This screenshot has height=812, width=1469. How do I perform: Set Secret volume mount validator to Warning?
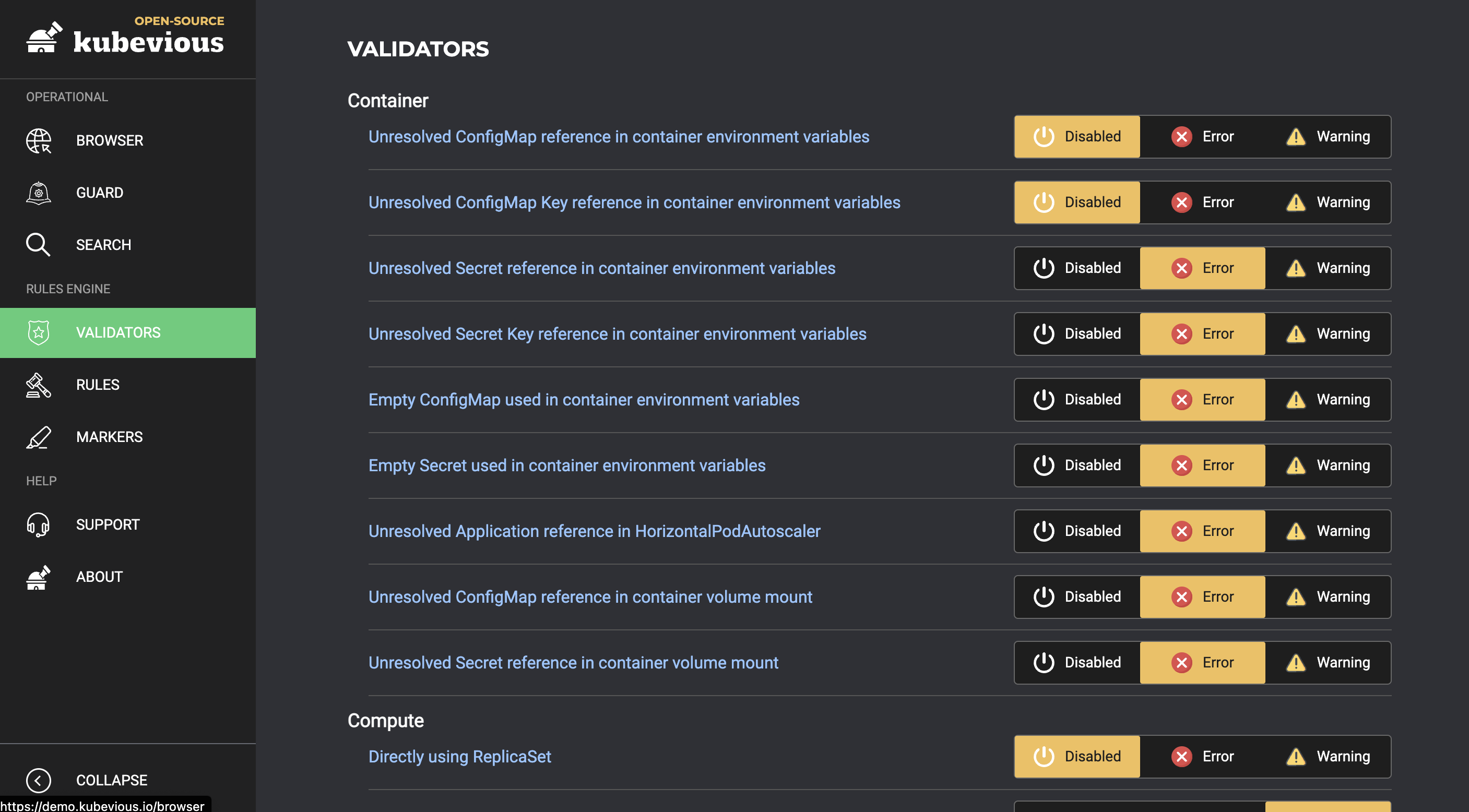tap(1328, 663)
